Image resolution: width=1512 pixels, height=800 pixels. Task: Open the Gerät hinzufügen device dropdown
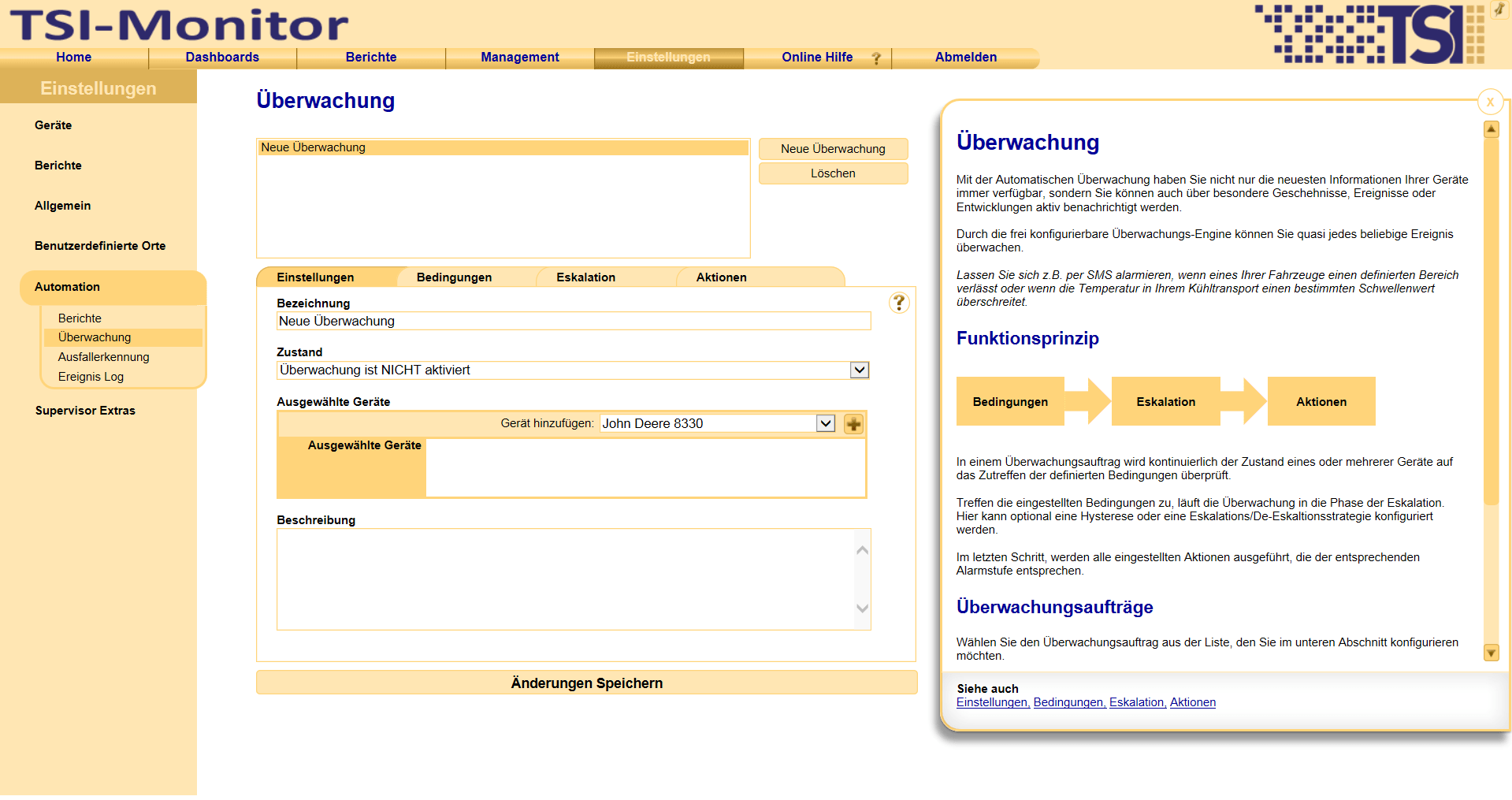click(x=825, y=423)
